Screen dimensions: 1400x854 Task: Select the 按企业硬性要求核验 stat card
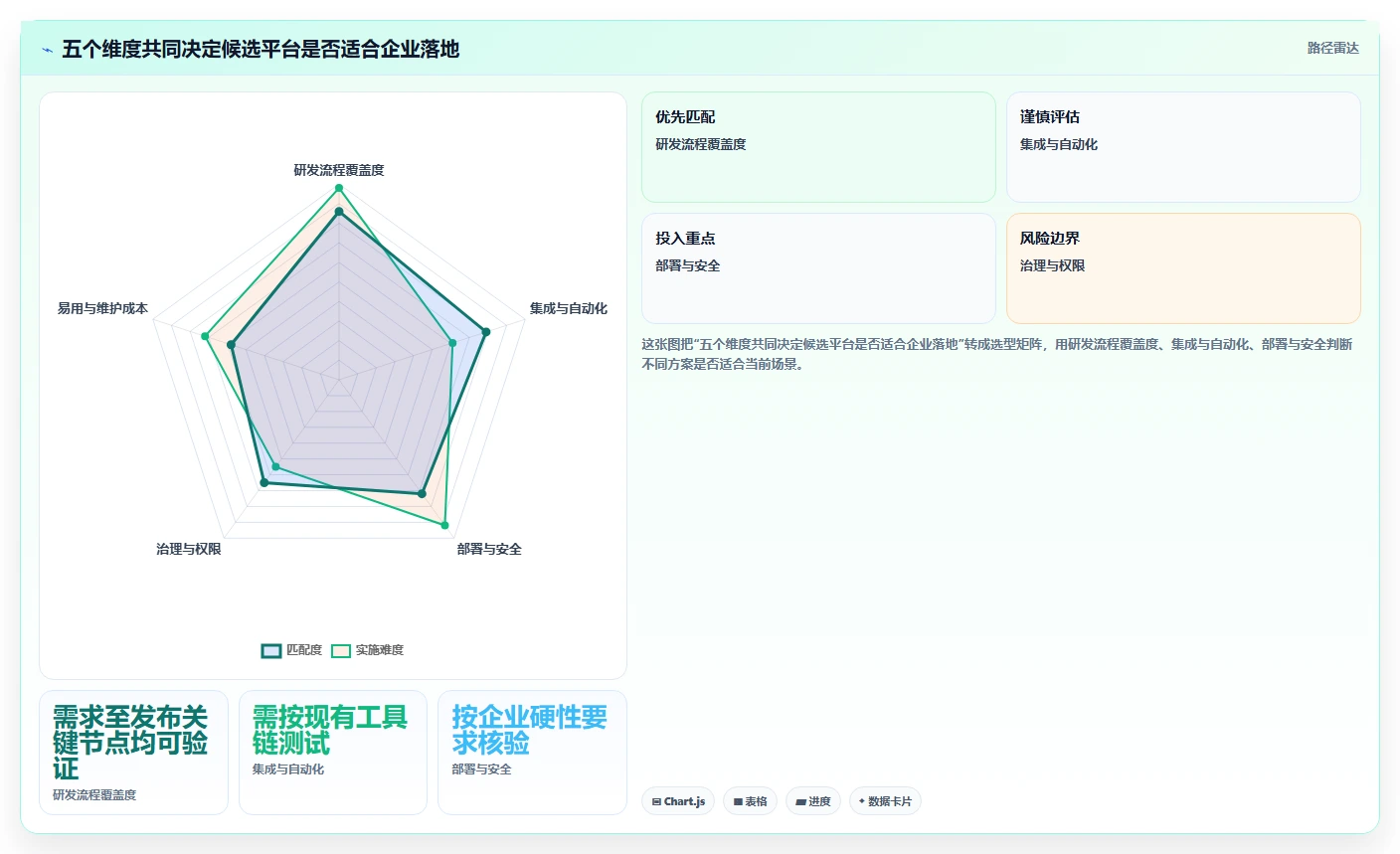pyautogui.click(x=532, y=753)
